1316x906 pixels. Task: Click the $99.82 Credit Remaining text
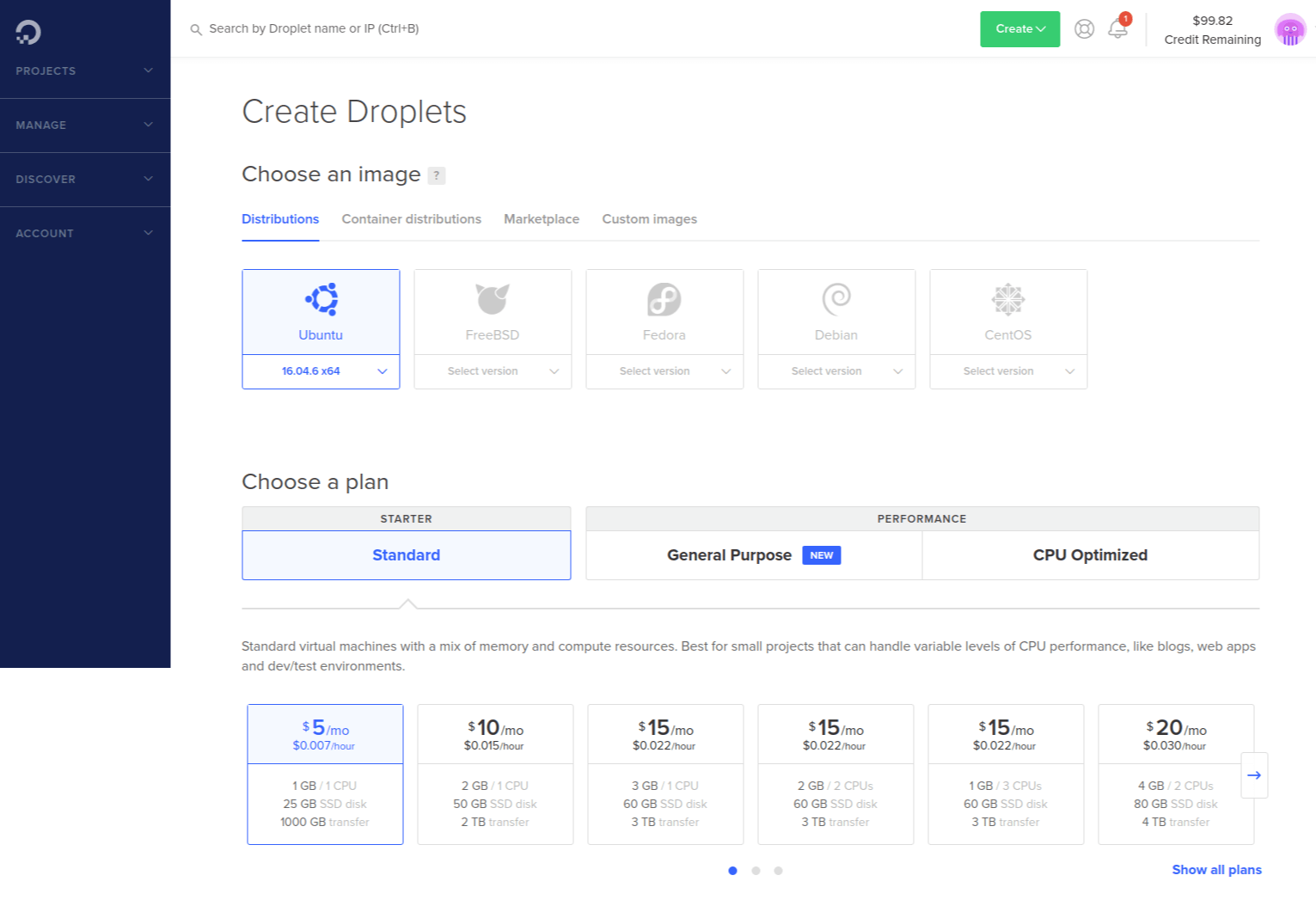point(1213,30)
